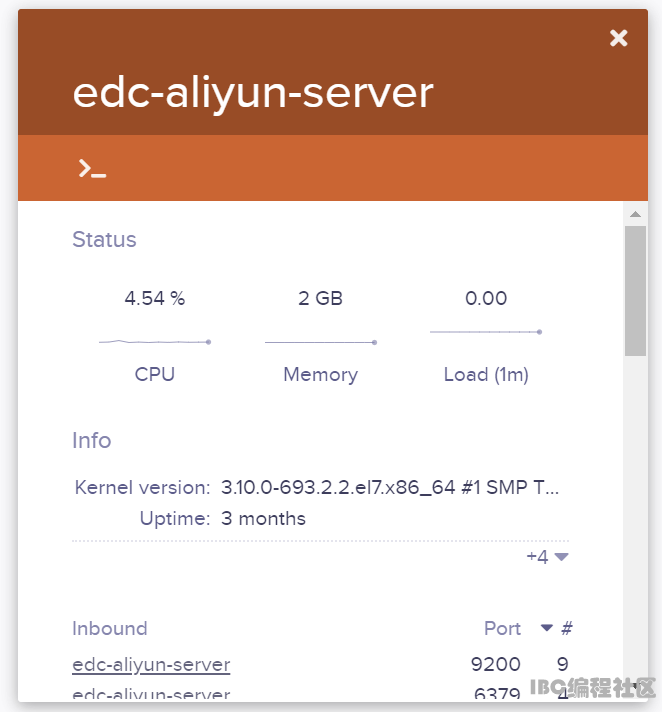Expand the +4 more info rows
Screen dimensions: 662x712
(547, 557)
